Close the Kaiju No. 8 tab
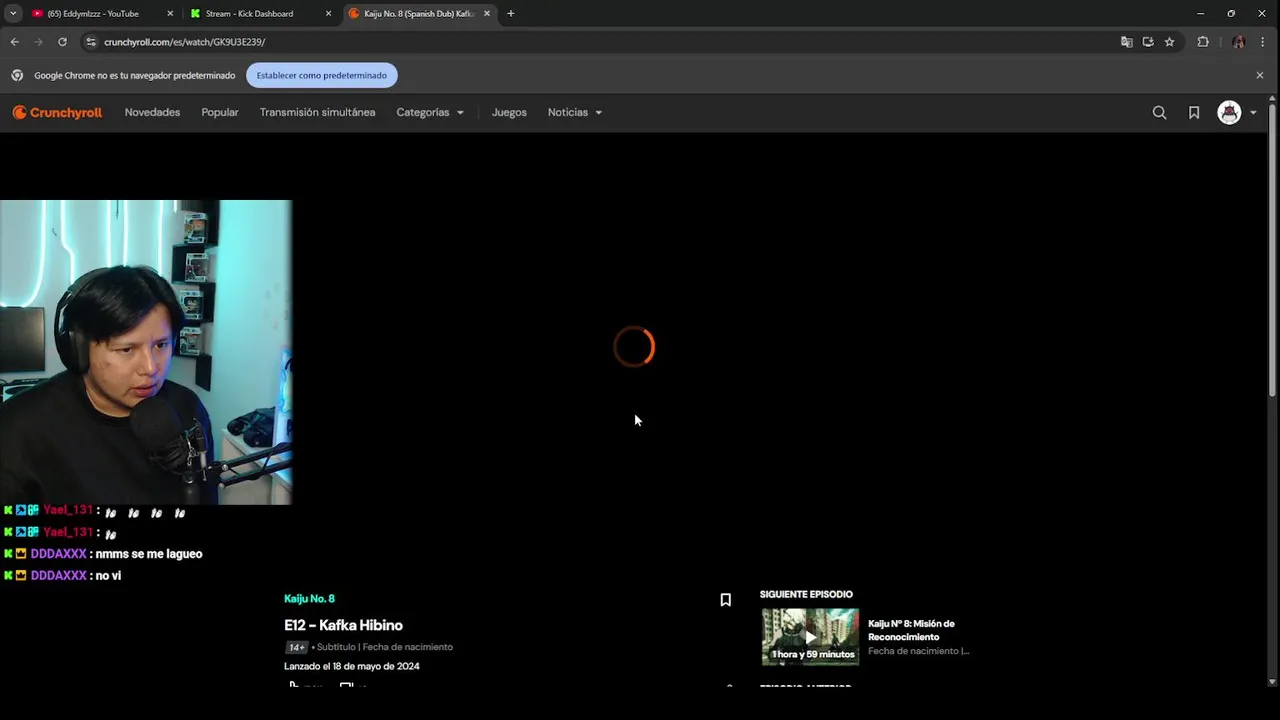 tap(487, 14)
